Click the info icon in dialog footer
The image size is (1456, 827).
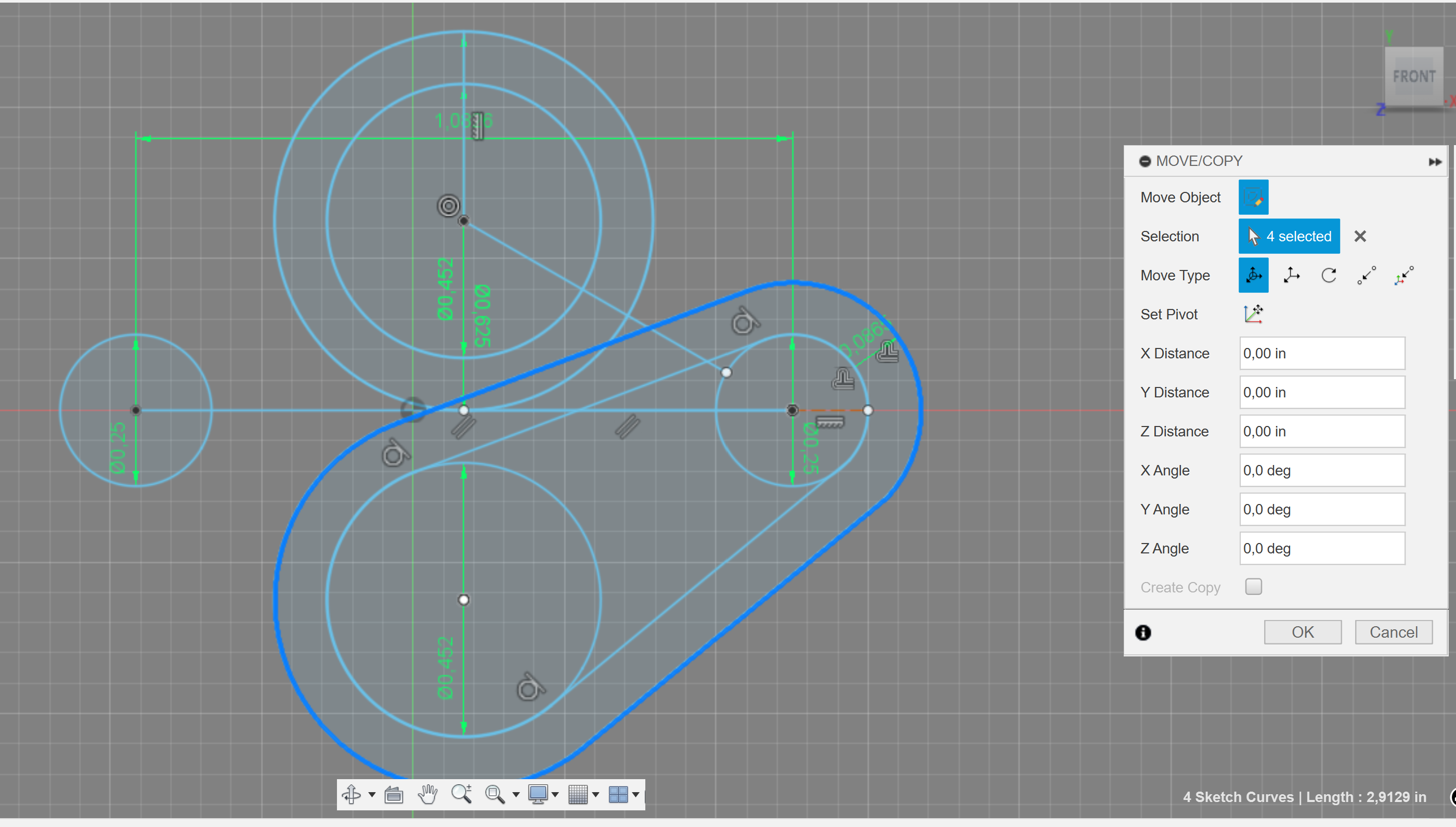tap(1143, 632)
